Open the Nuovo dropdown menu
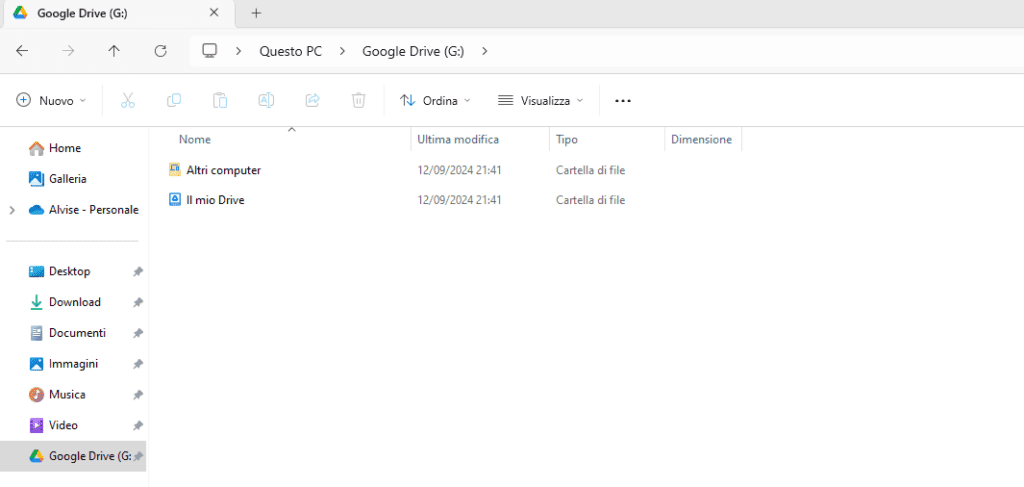The height and width of the screenshot is (487, 1024). [x=52, y=101]
